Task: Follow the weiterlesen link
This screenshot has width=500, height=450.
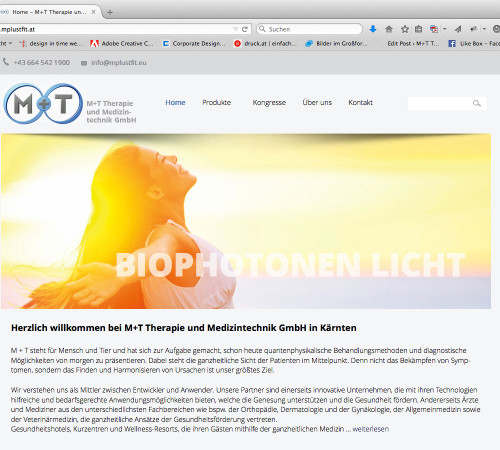Action: point(371,429)
